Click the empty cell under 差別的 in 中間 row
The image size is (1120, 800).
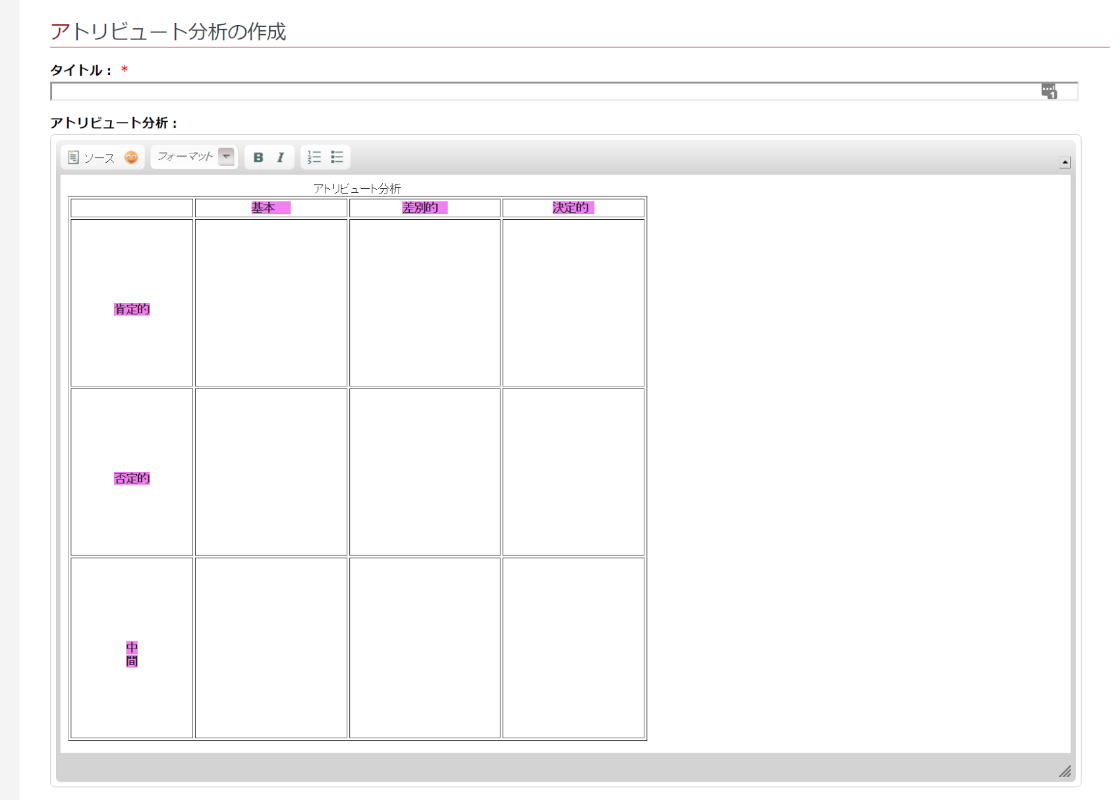pos(424,648)
